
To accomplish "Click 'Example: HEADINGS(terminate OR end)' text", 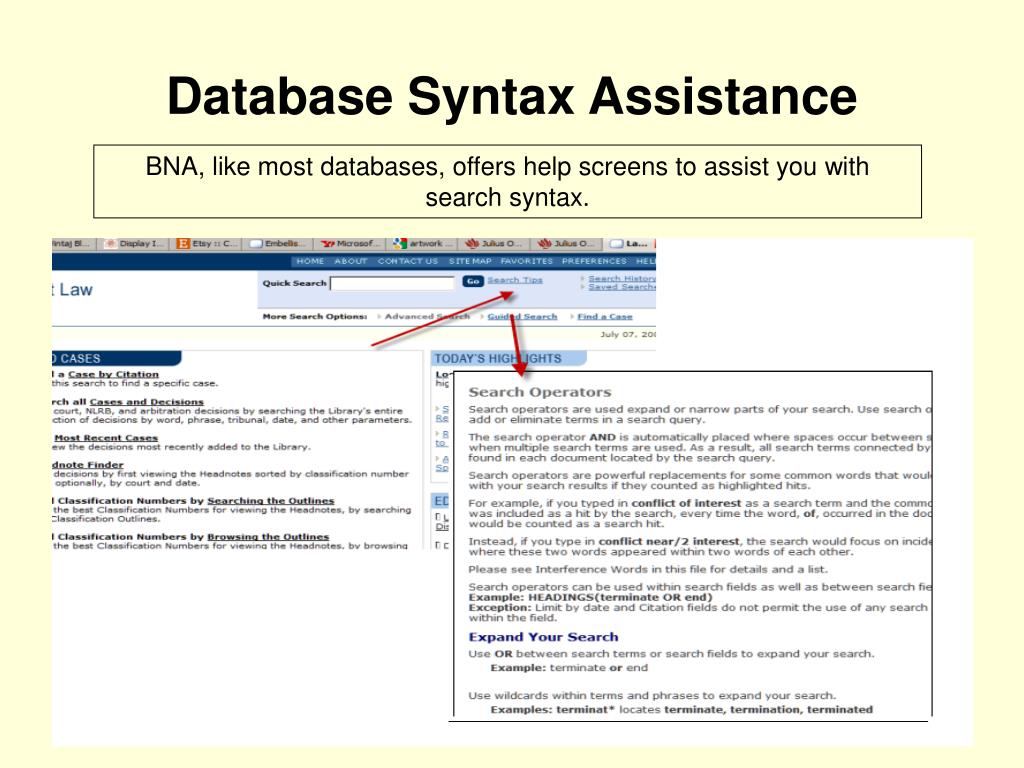I will [590, 597].
